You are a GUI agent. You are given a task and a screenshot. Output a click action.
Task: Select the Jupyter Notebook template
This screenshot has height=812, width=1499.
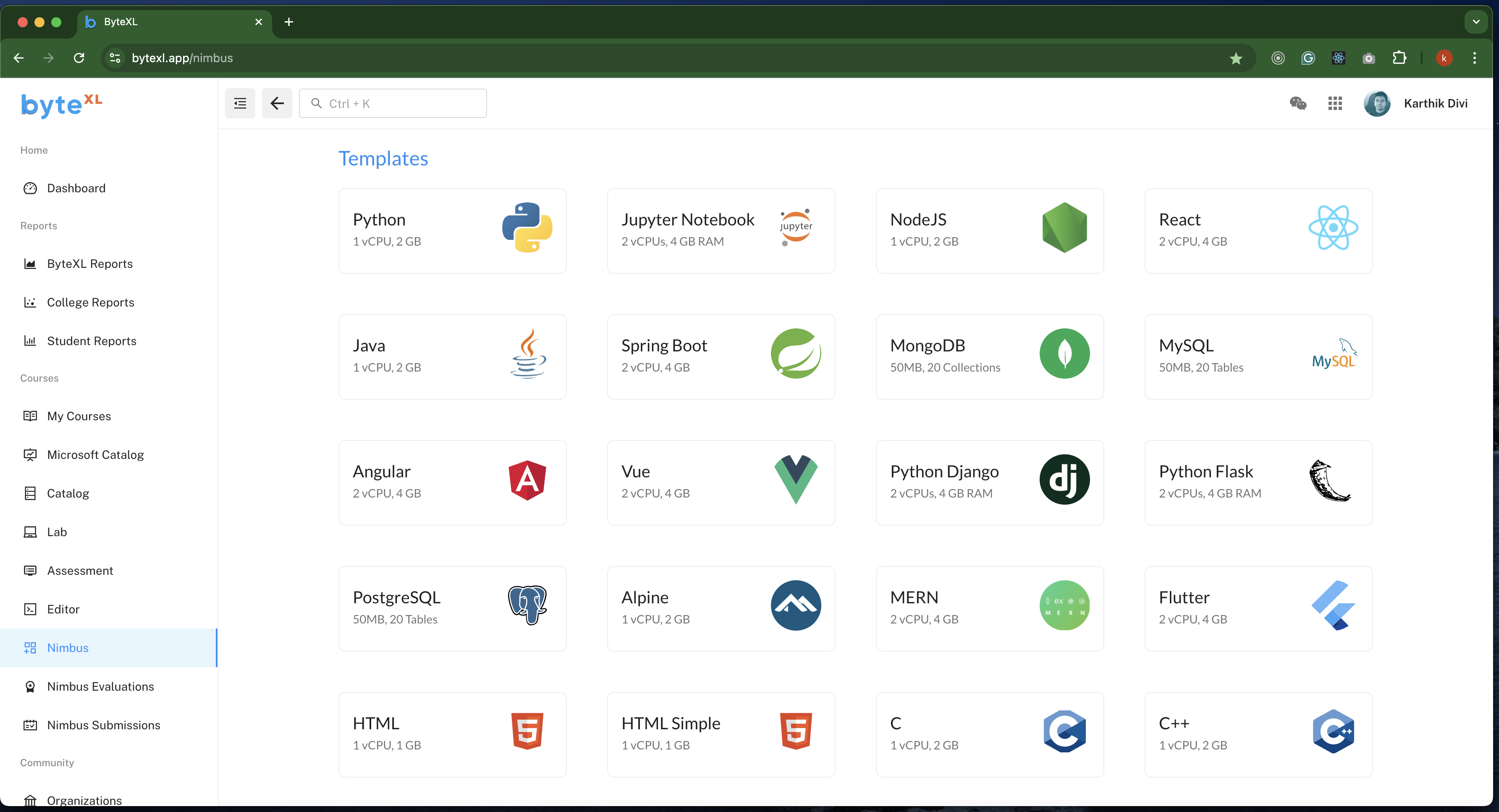point(721,231)
